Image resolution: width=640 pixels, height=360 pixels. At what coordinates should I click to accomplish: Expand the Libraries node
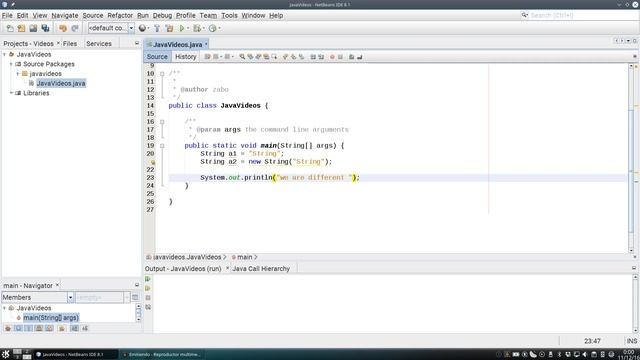11,93
